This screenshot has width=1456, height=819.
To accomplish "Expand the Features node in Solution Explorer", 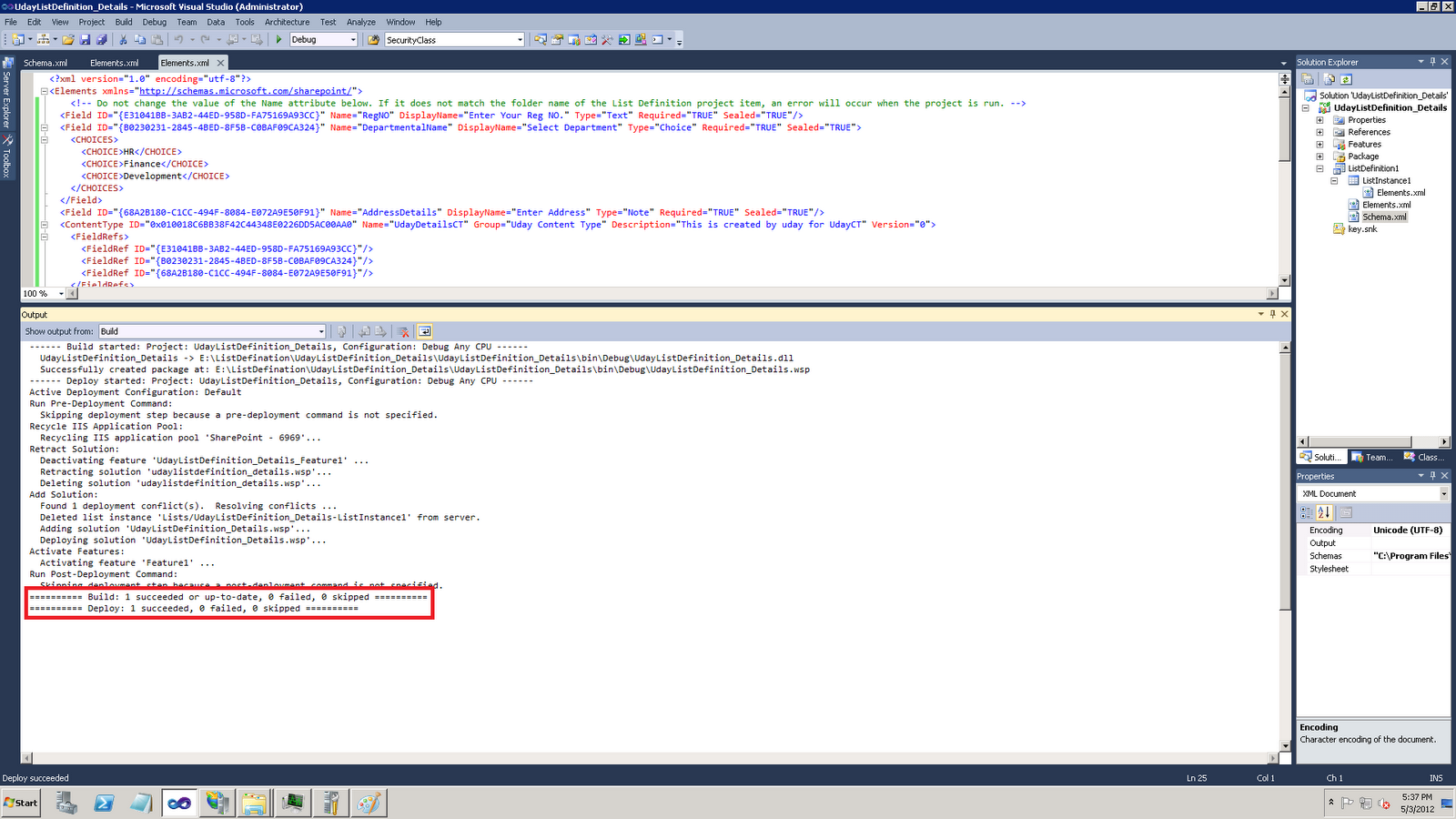I will [1319, 144].
